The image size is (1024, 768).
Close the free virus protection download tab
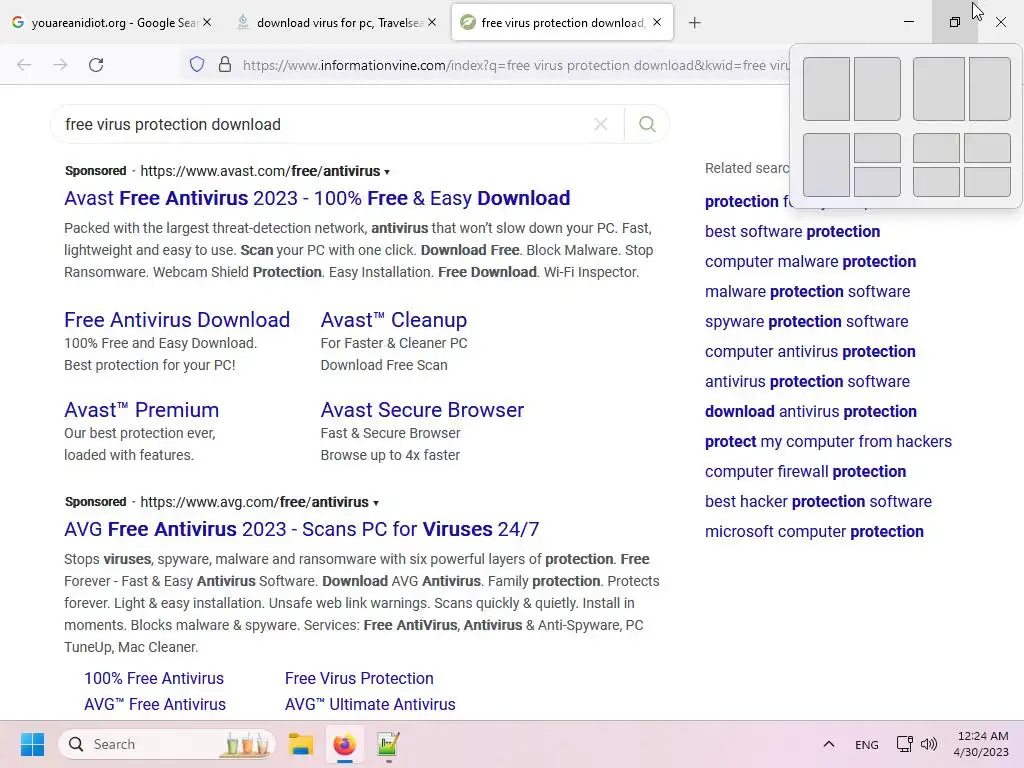tap(657, 22)
